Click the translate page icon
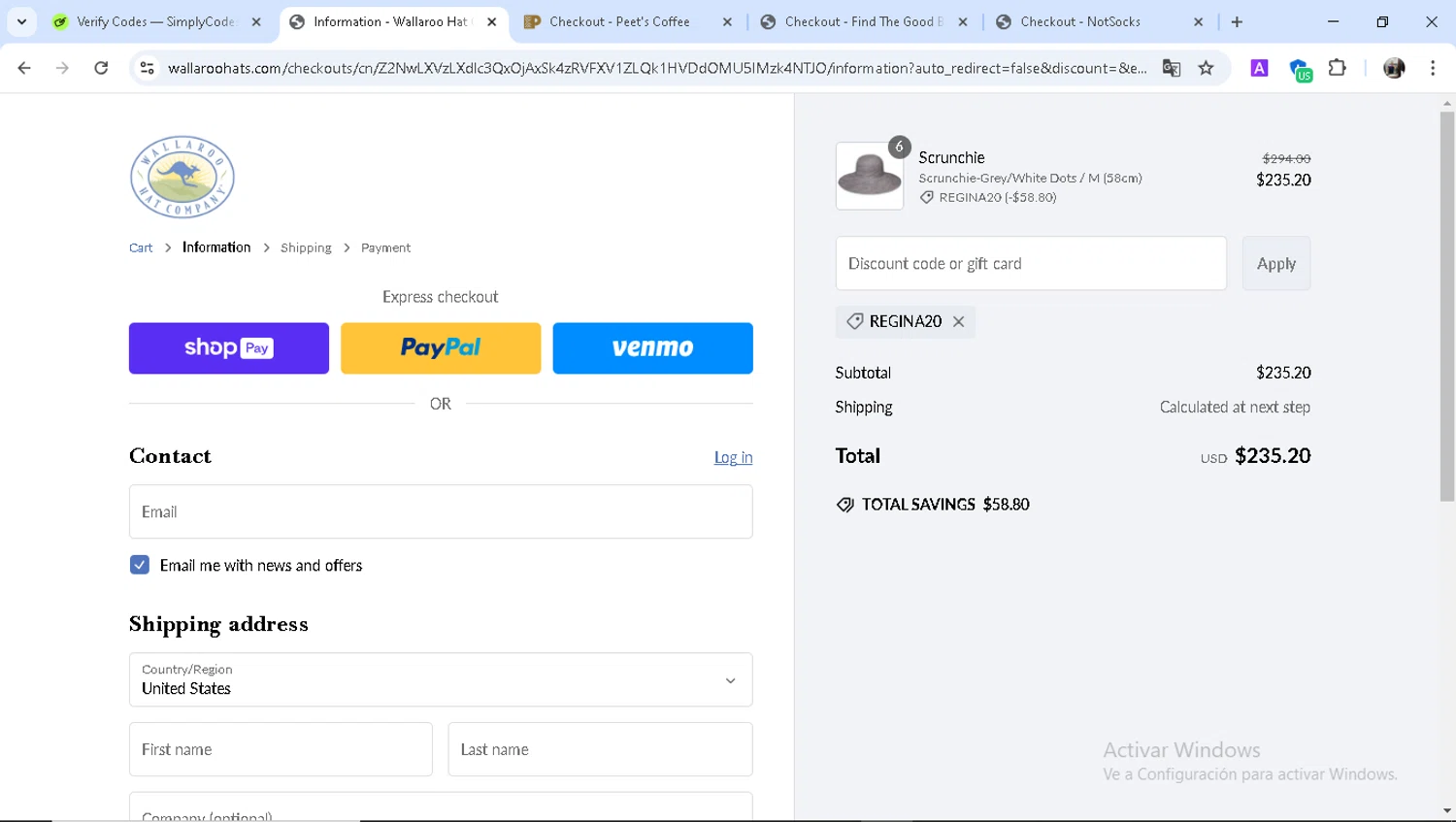The width and height of the screenshot is (1456, 822). point(1172,68)
